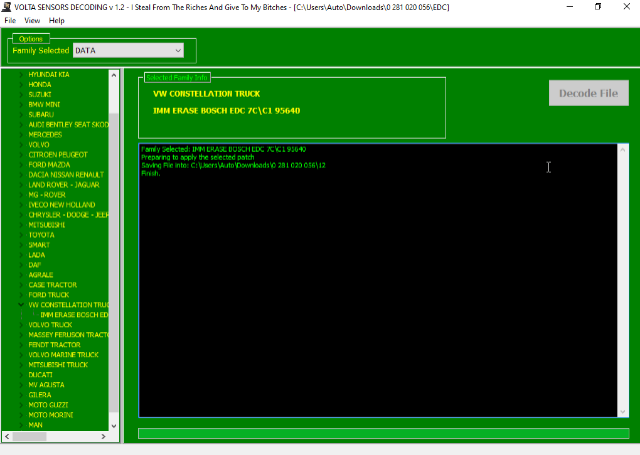
Task: Select CITROEN PEUGEOT in the tree
Action: point(58,155)
